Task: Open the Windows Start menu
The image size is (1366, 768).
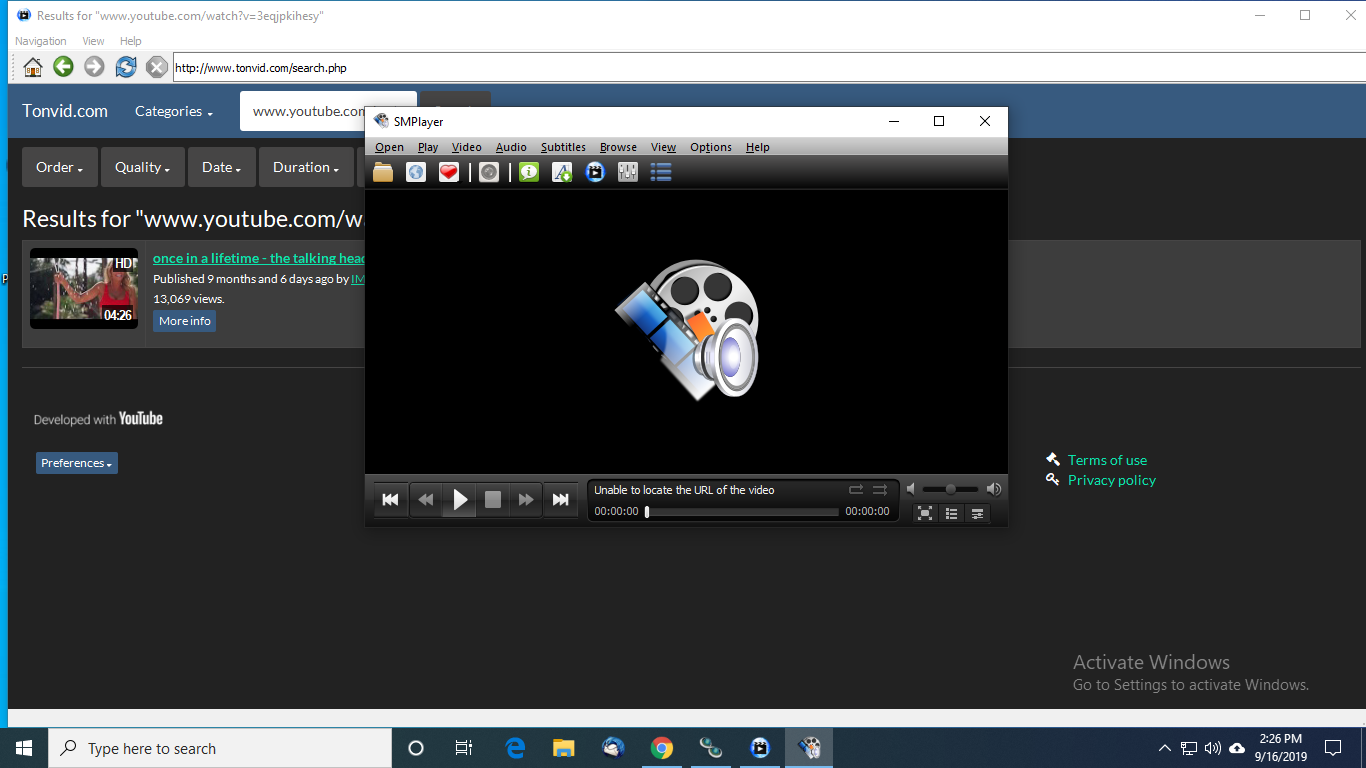Action: pyautogui.click(x=24, y=748)
